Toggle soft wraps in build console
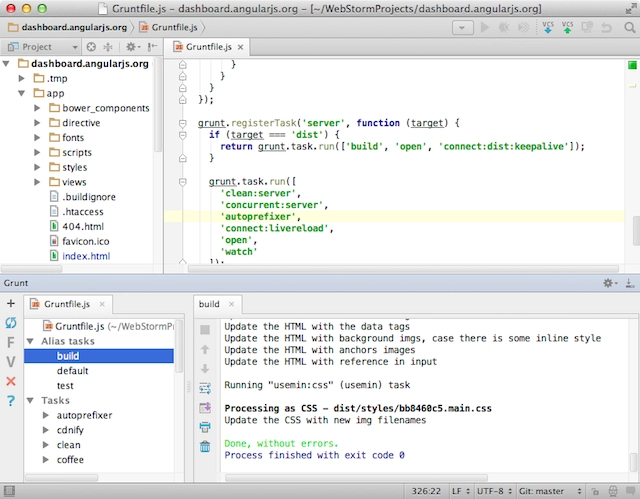Screen dimensions: 640x499 [x=205, y=388]
